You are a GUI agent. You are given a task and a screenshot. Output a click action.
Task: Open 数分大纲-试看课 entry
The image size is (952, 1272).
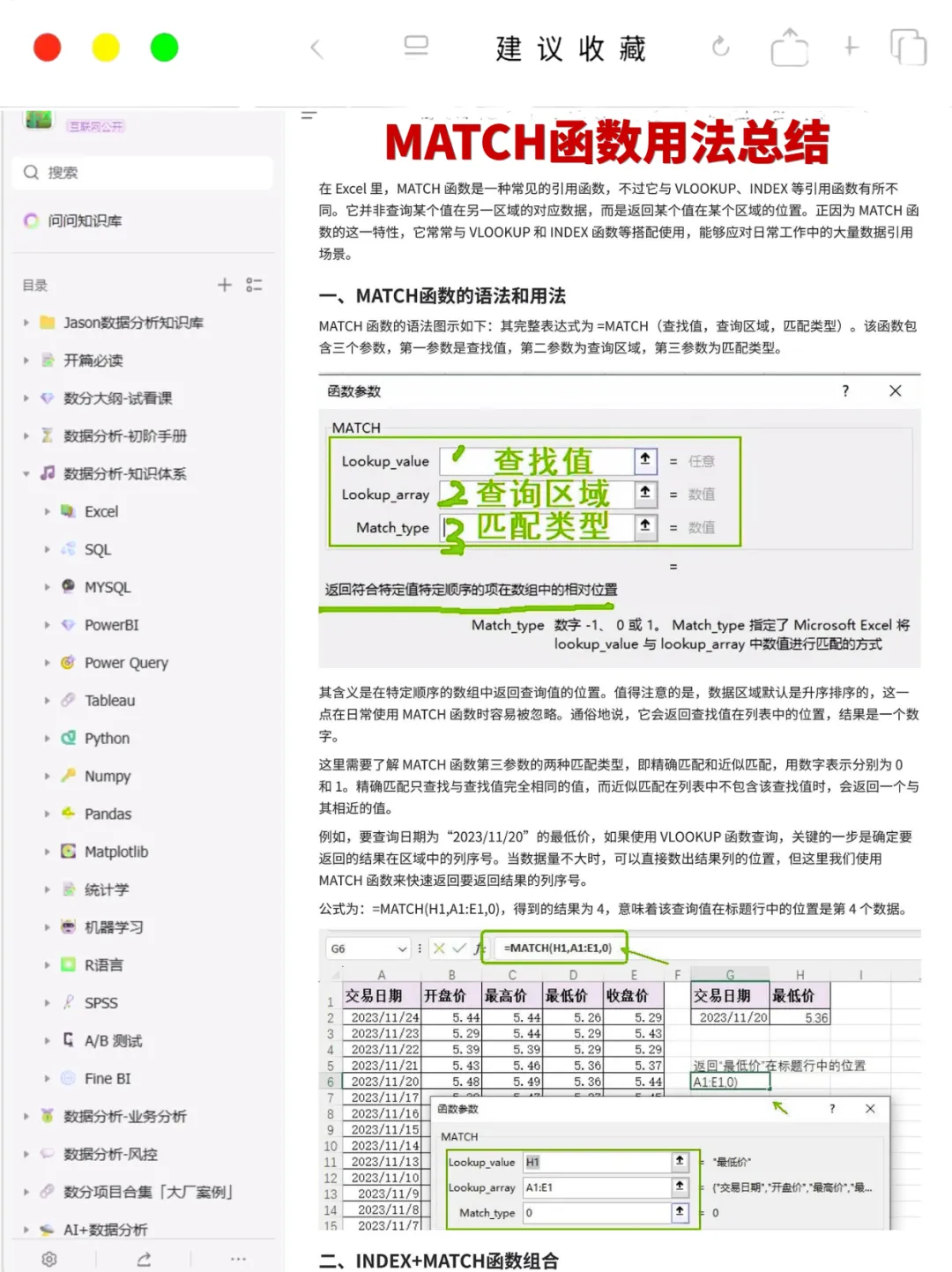click(118, 398)
